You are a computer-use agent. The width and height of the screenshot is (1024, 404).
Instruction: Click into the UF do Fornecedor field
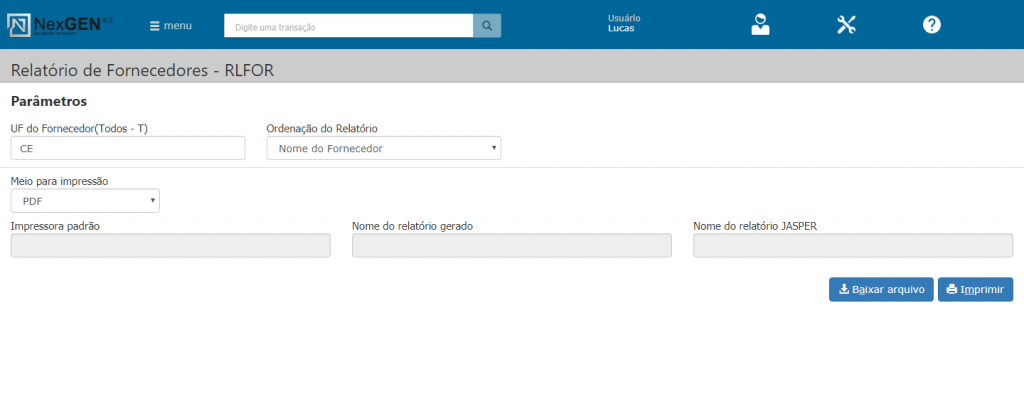point(128,148)
